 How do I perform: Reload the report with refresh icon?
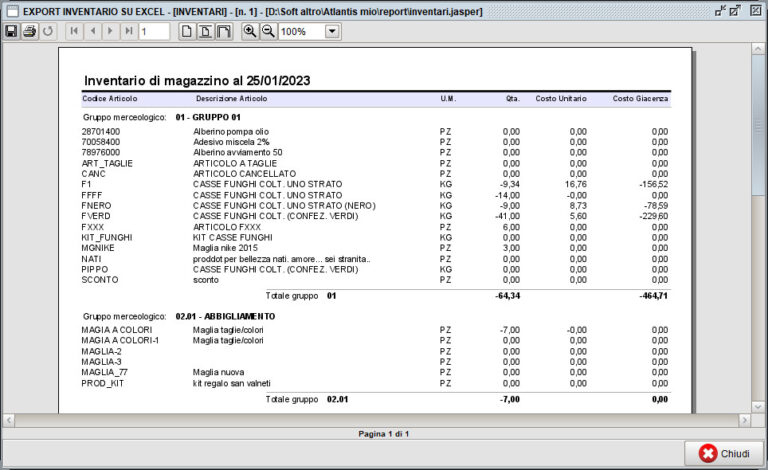tap(48, 32)
